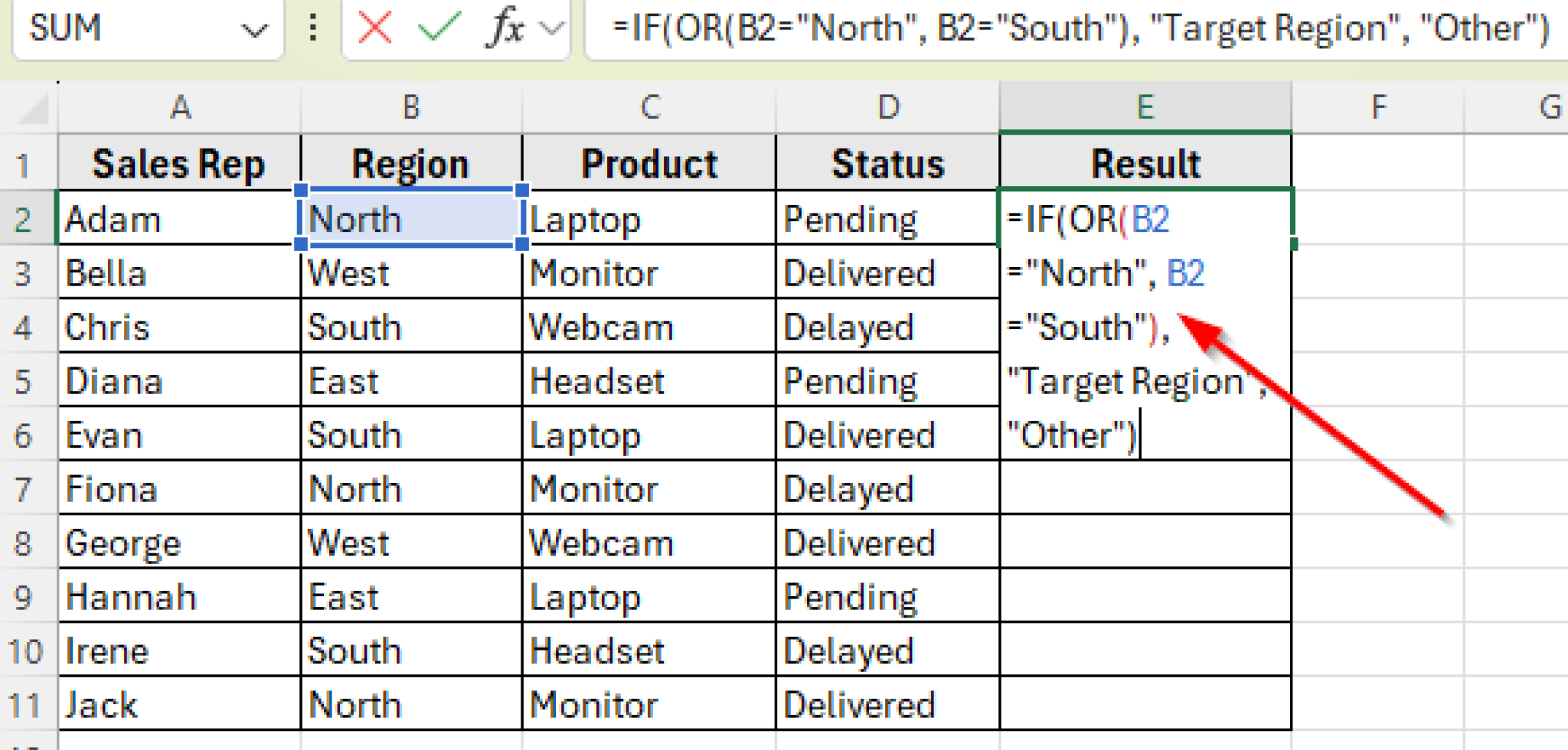The image size is (1568, 750).
Task: Collapse the formula bar with its chevron
Action: point(550,29)
